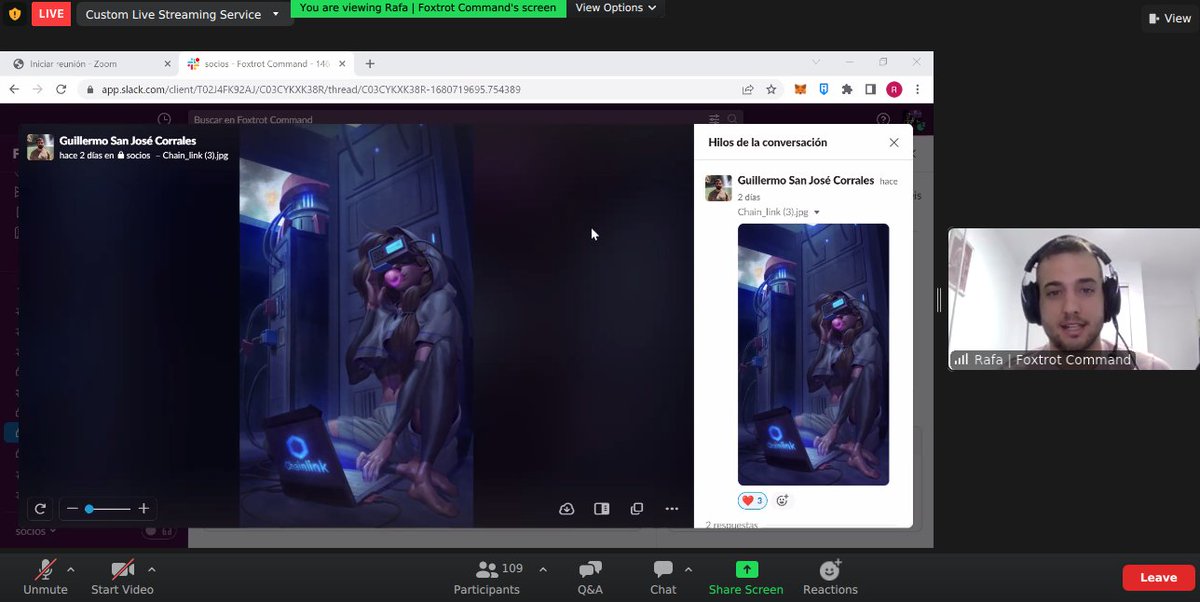The width and height of the screenshot is (1200, 602).
Task: Bookmark this page with star icon
Action: click(771, 89)
